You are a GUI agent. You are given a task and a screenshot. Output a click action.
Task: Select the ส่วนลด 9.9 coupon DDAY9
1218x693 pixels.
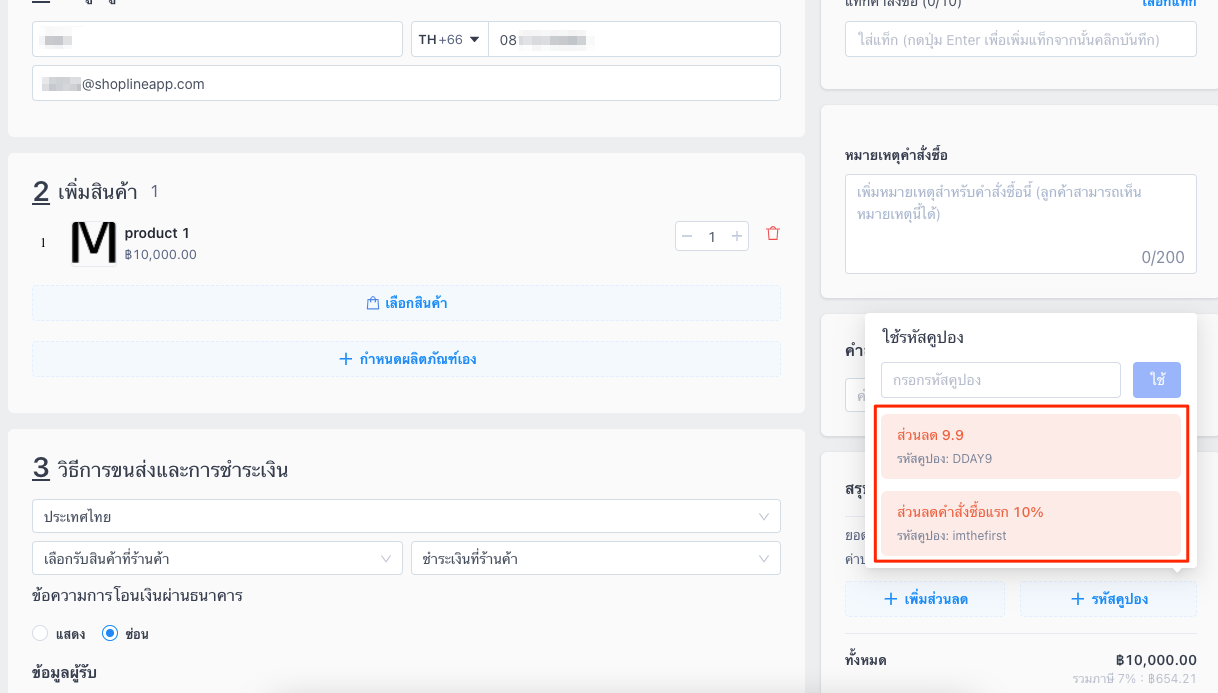[x=1031, y=446]
